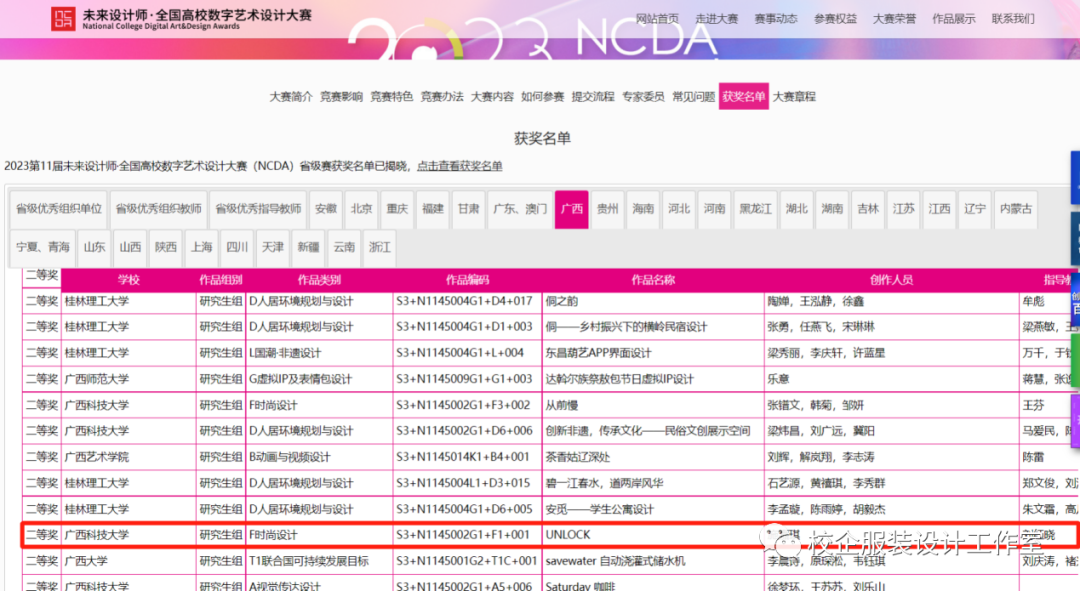Go to 竞赛影响 sub-navigation link
The image size is (1080, 591).
pos(341,96)
